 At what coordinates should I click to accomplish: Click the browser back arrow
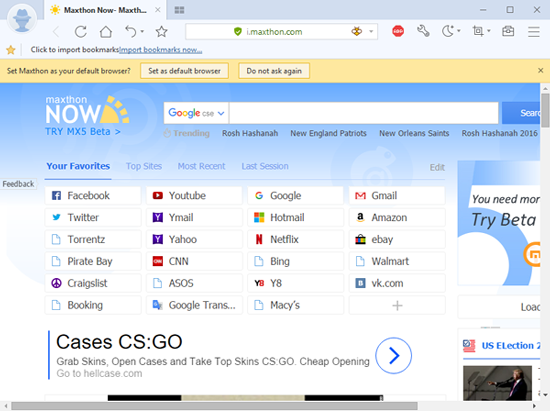tap(56, 32)
